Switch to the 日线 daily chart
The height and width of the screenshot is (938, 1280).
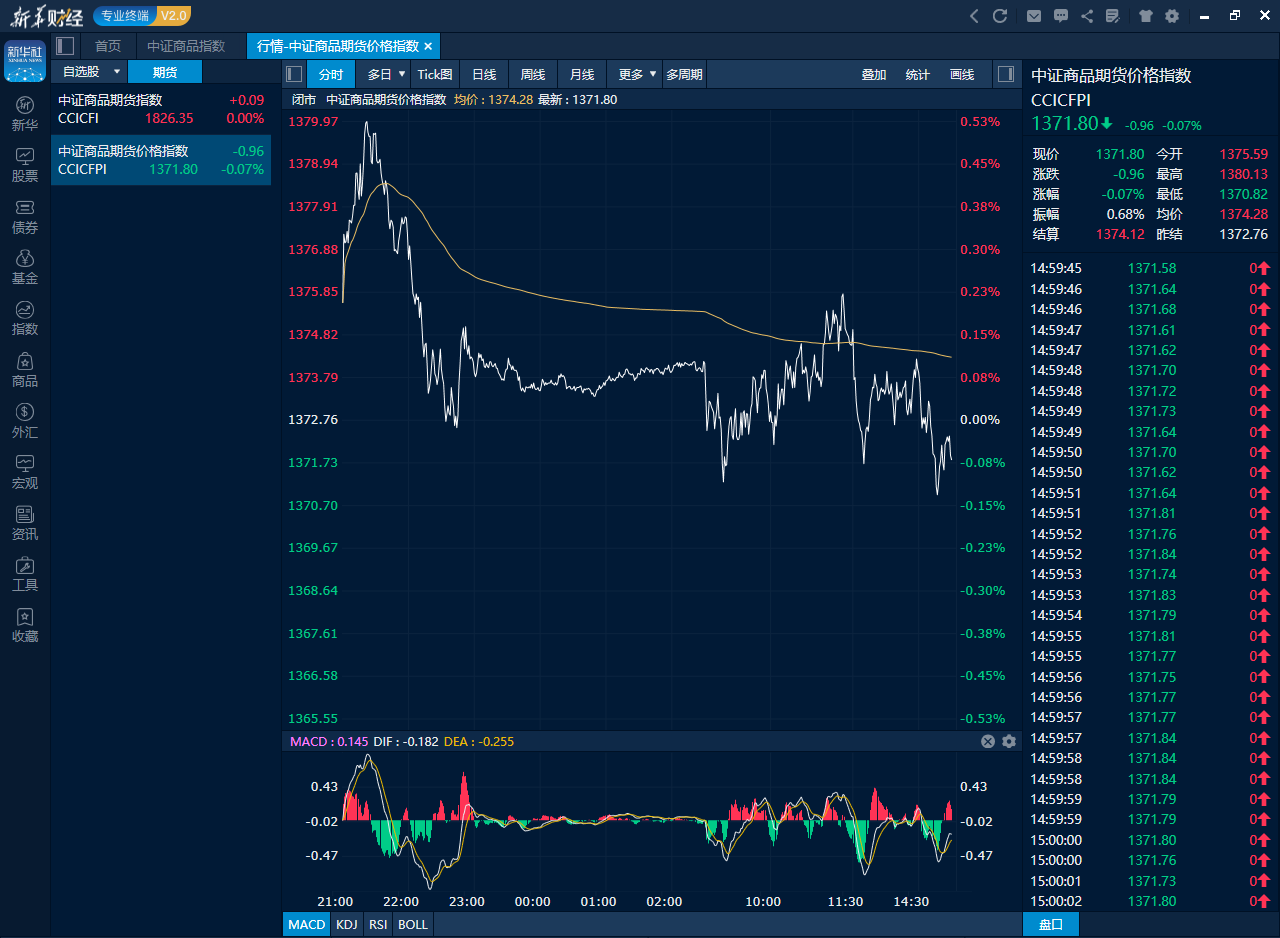484,74
